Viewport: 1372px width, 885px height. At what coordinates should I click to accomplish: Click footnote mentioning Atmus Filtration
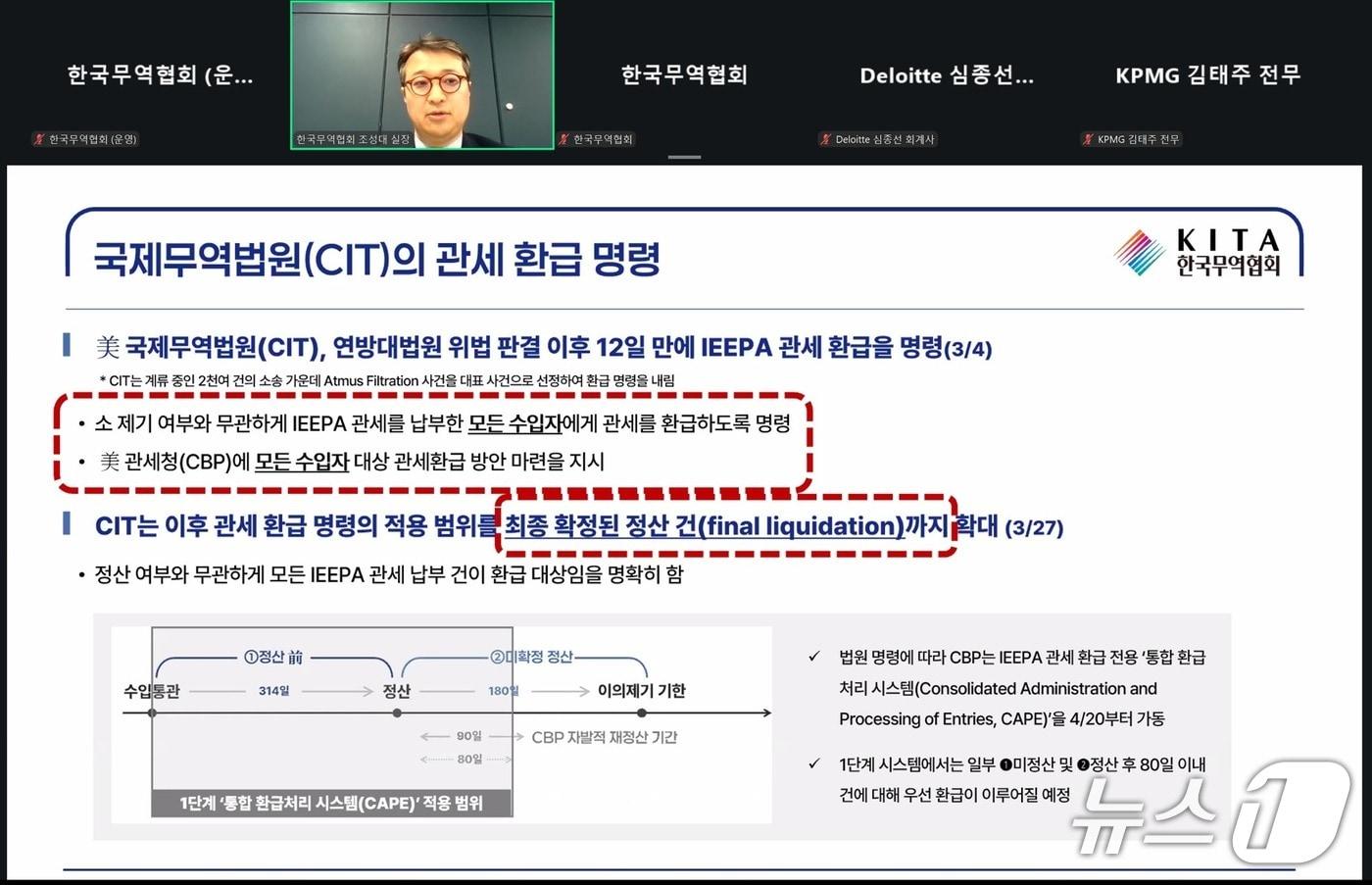click(387, 380)
